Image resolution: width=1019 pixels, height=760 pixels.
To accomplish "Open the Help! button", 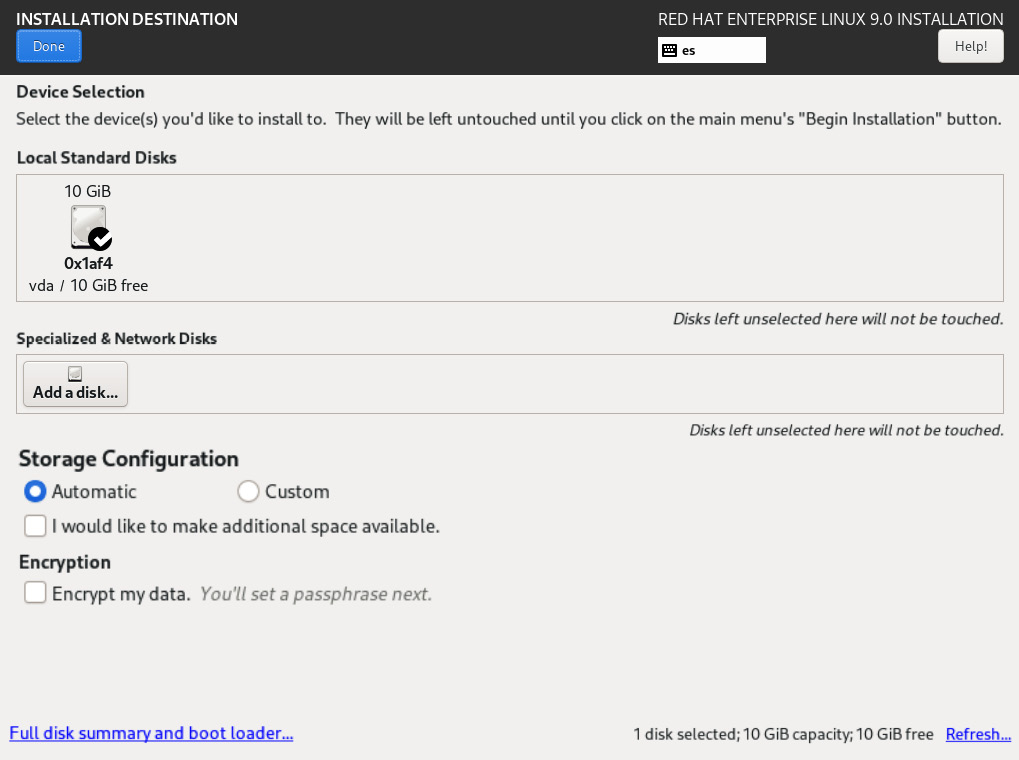I will click(x=970, y=46).
